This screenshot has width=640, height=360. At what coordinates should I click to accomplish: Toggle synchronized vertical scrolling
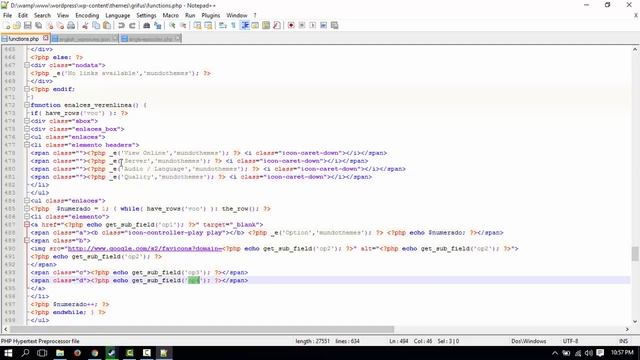point(197,25)
